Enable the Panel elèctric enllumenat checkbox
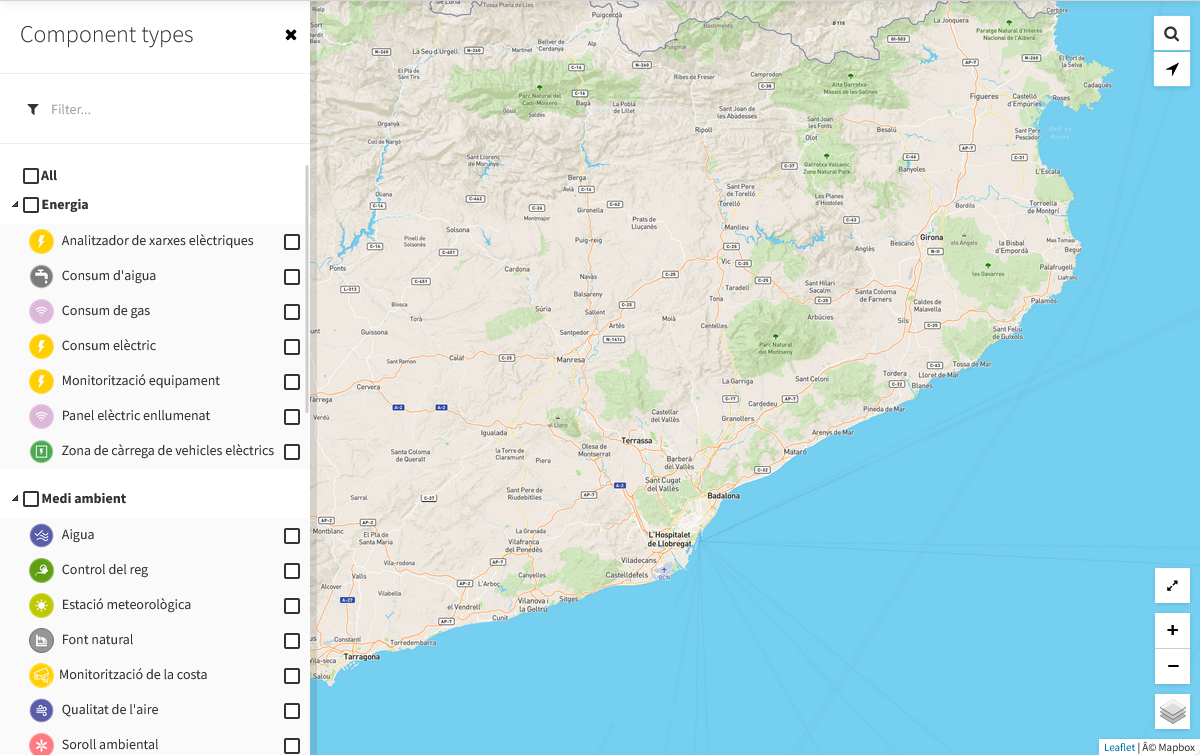This screenshot has width=1200, height=755. [x=292, y=417]
